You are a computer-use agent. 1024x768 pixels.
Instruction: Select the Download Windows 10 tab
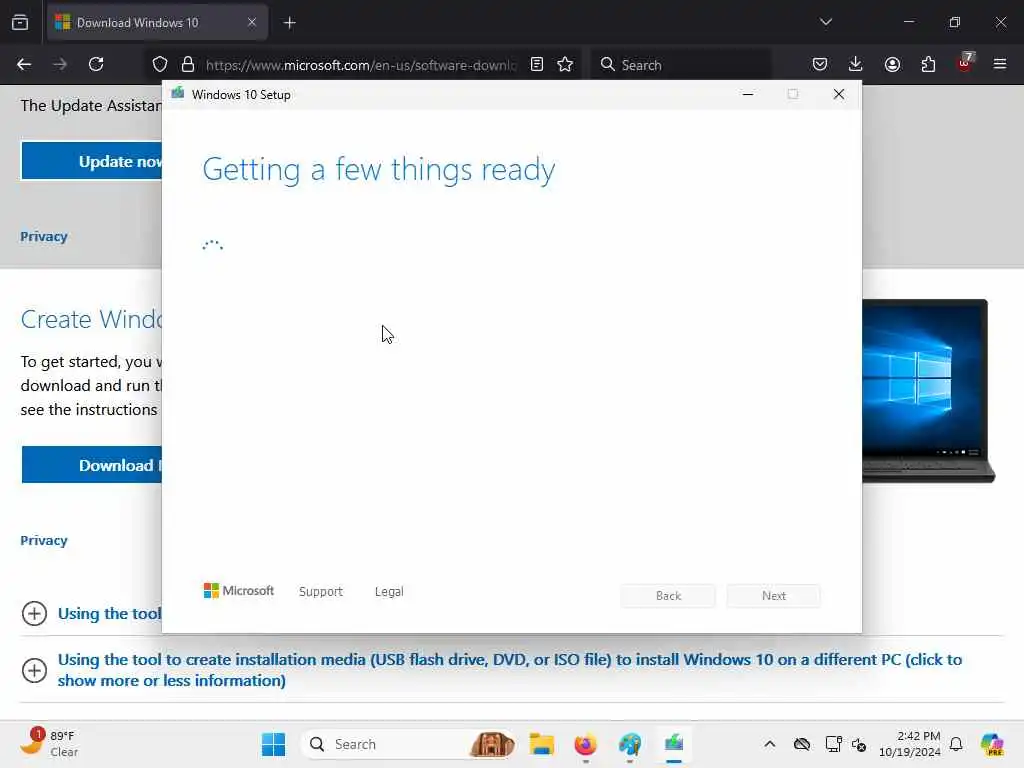[x=157, y=22]
